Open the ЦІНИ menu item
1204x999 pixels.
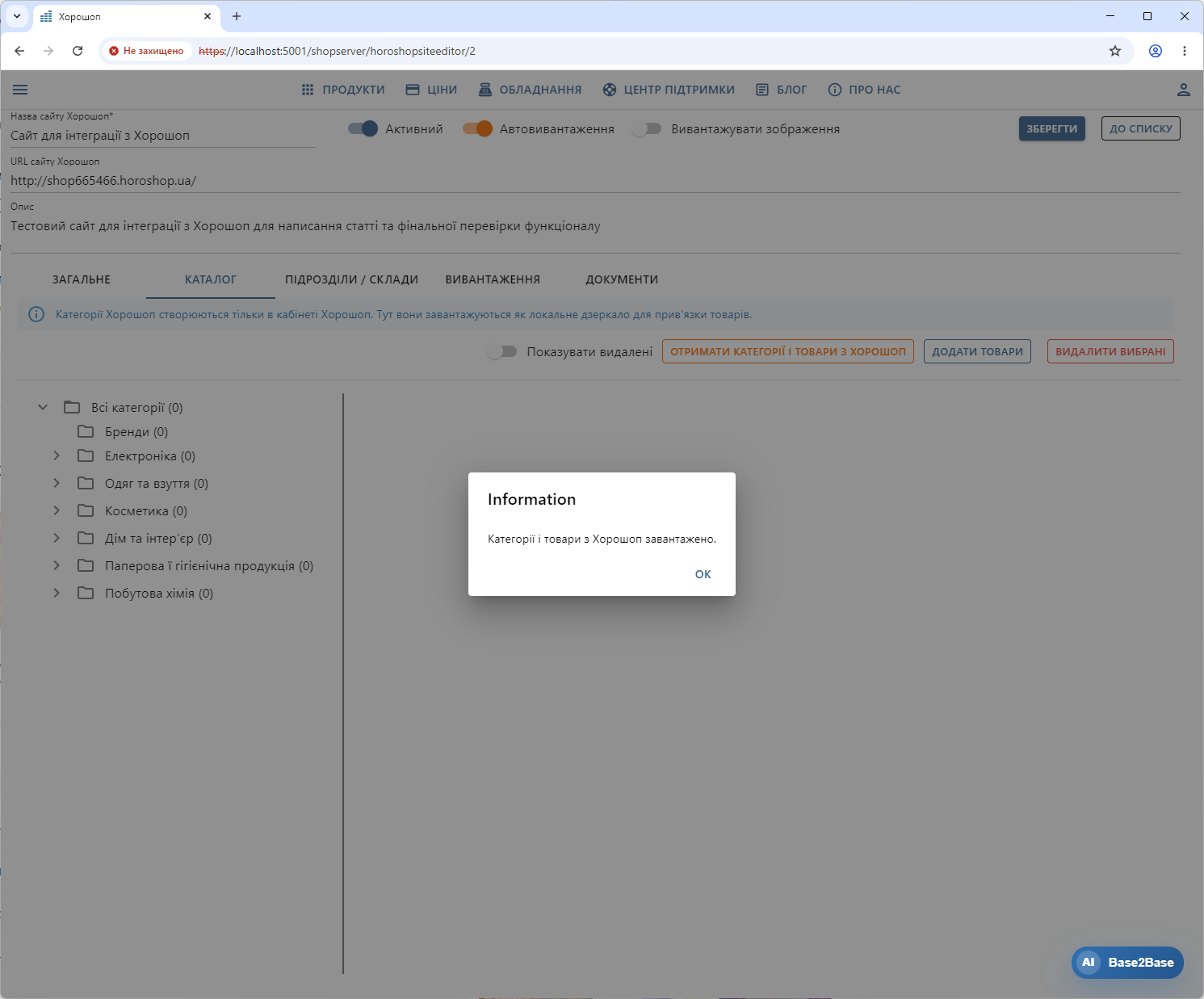[431, 90]
